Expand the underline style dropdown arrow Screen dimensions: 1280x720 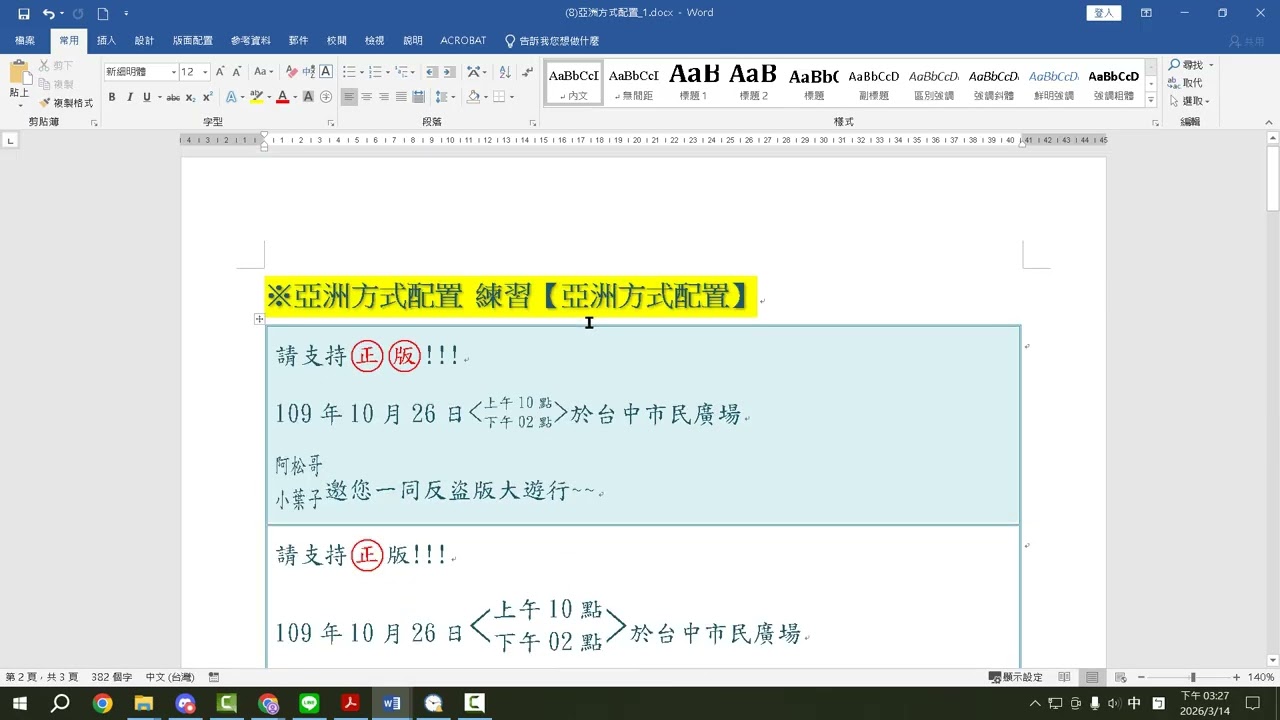pyautogui.click(x=158, y=97)
